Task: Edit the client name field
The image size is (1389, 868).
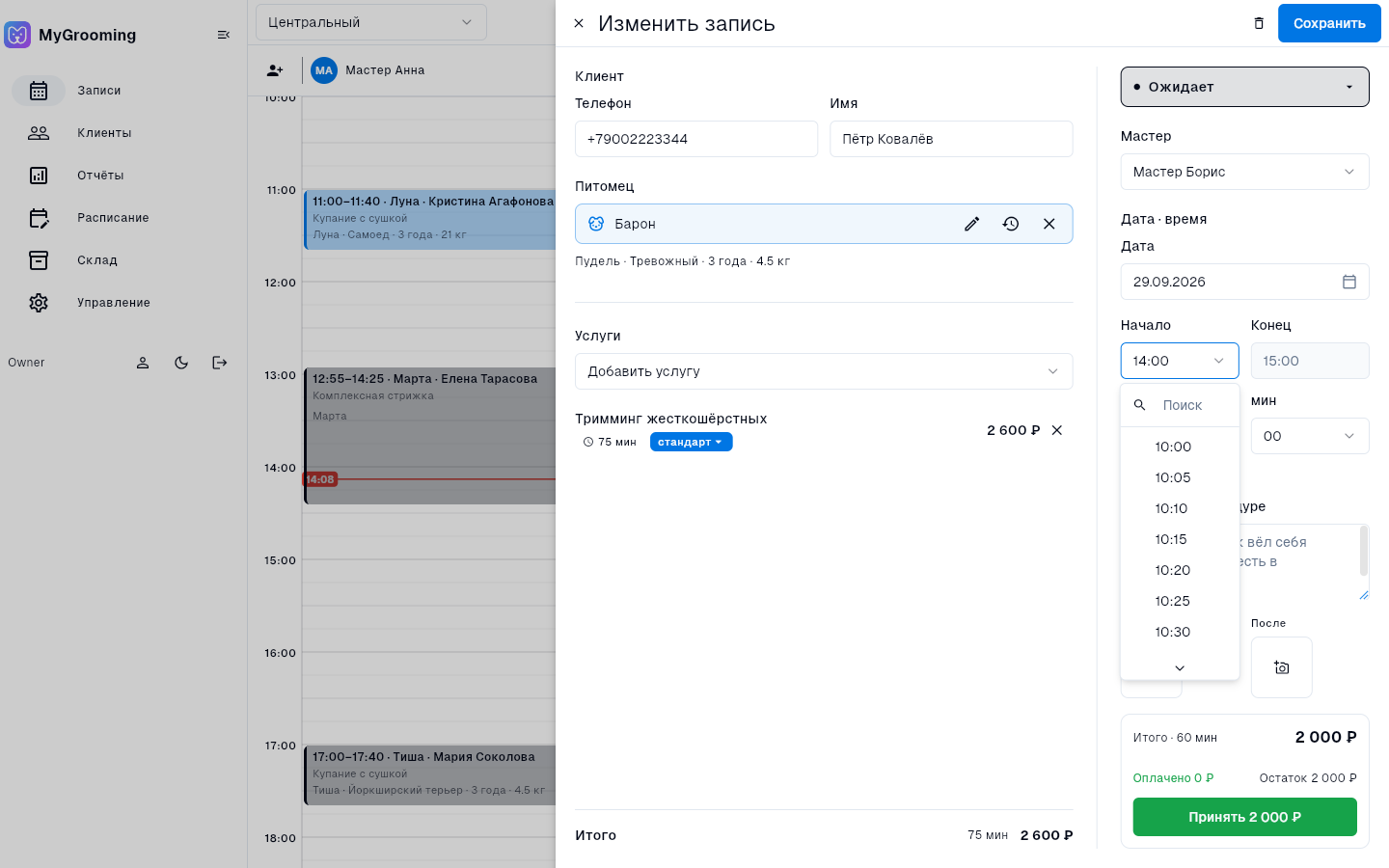Action: [x=952, y=139]
